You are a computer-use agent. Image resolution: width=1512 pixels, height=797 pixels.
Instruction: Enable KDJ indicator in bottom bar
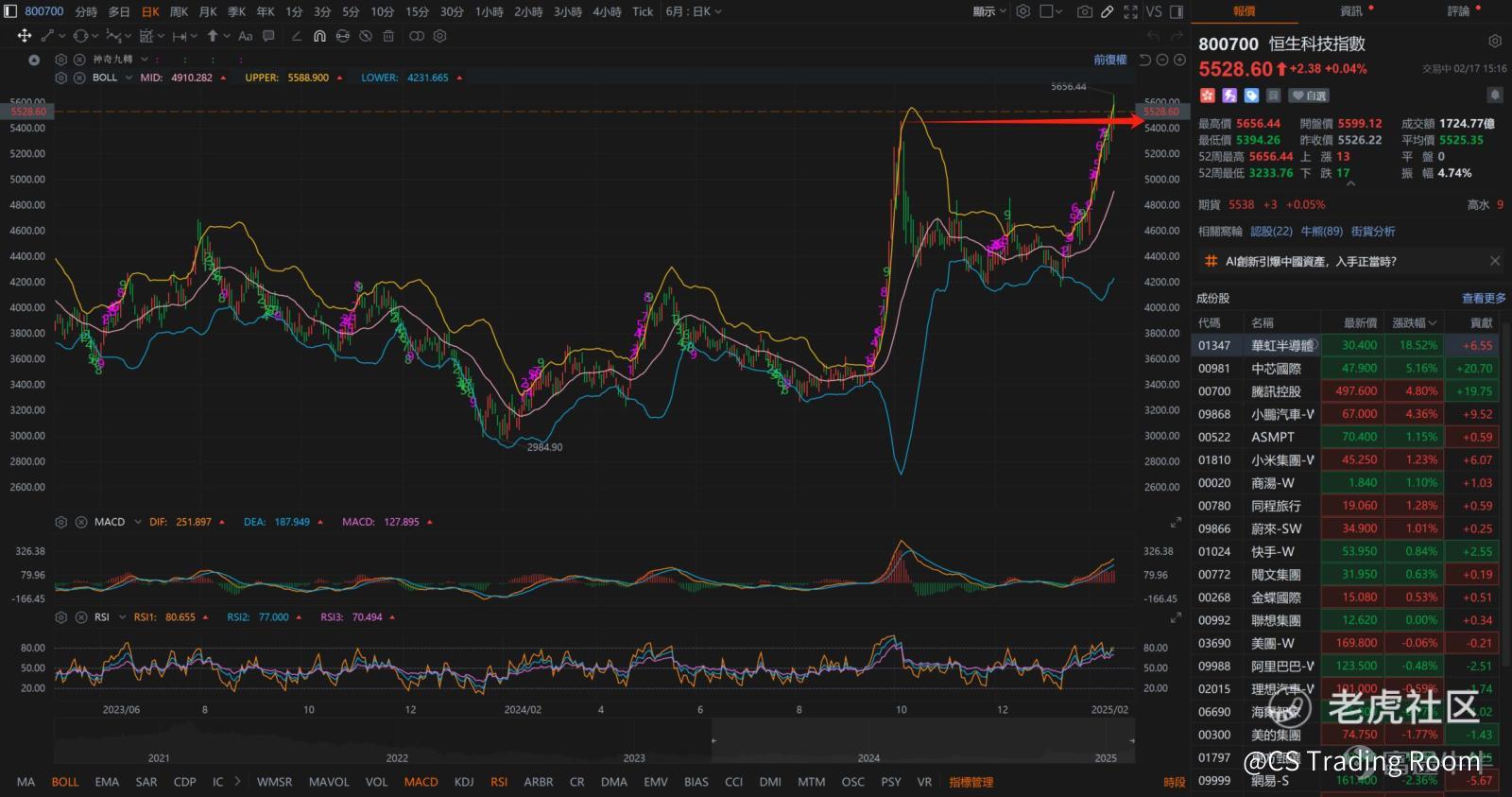464,782
